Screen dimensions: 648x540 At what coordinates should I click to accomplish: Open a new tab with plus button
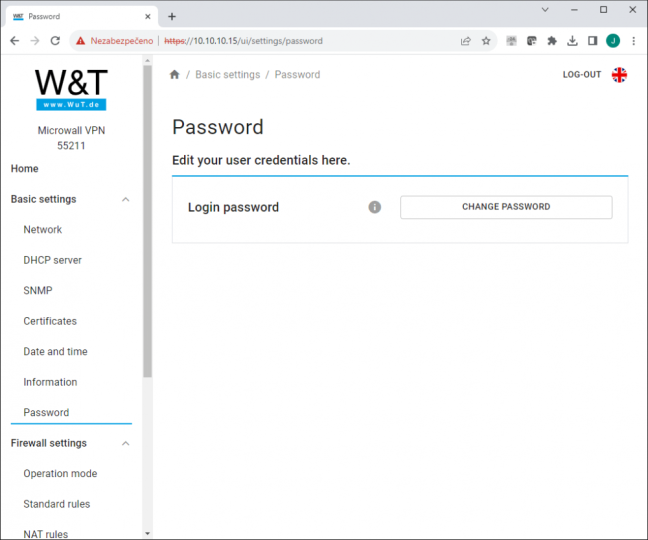pos(172,17)
